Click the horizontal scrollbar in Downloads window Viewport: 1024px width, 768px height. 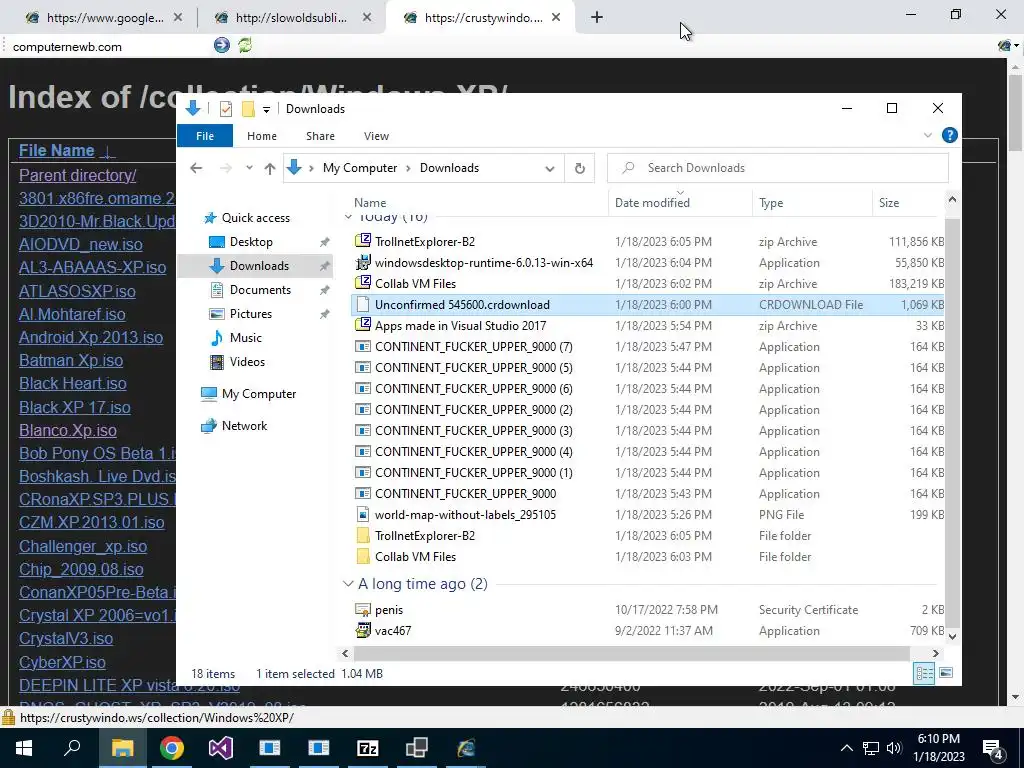[x=631, y=653]
